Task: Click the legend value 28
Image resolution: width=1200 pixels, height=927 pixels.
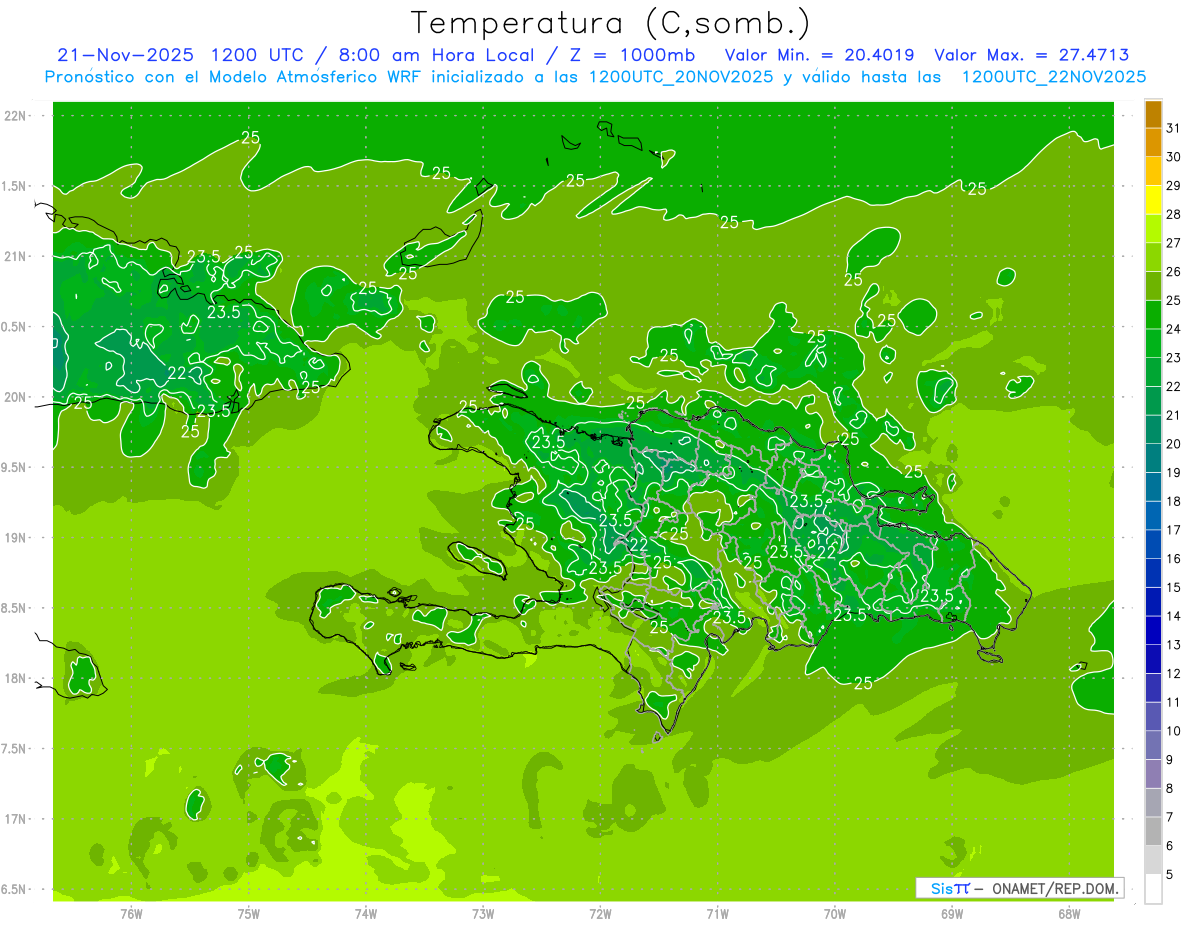Action: pos(1174,214)
